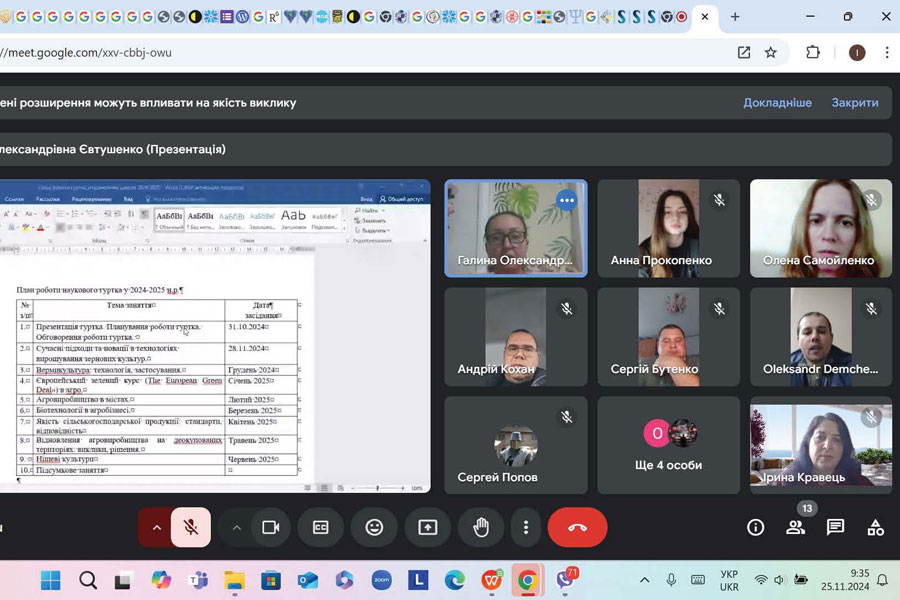The height and width of the screenshot is (600, 900).
Task: Expand audio settings arrow beside the mic
Action: click(156, 528)
